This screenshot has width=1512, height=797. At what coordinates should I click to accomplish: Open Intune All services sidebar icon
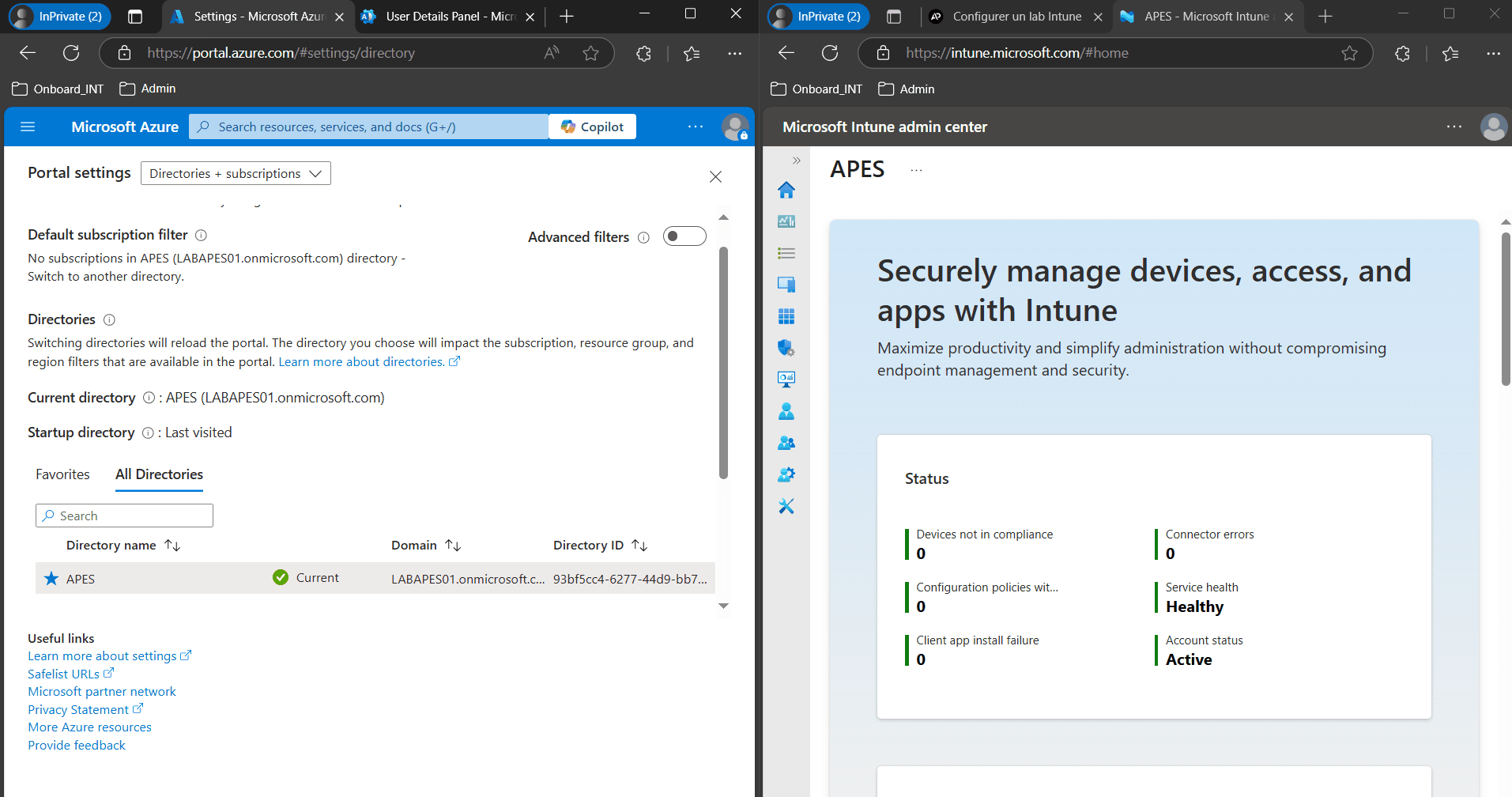(786, 253)
